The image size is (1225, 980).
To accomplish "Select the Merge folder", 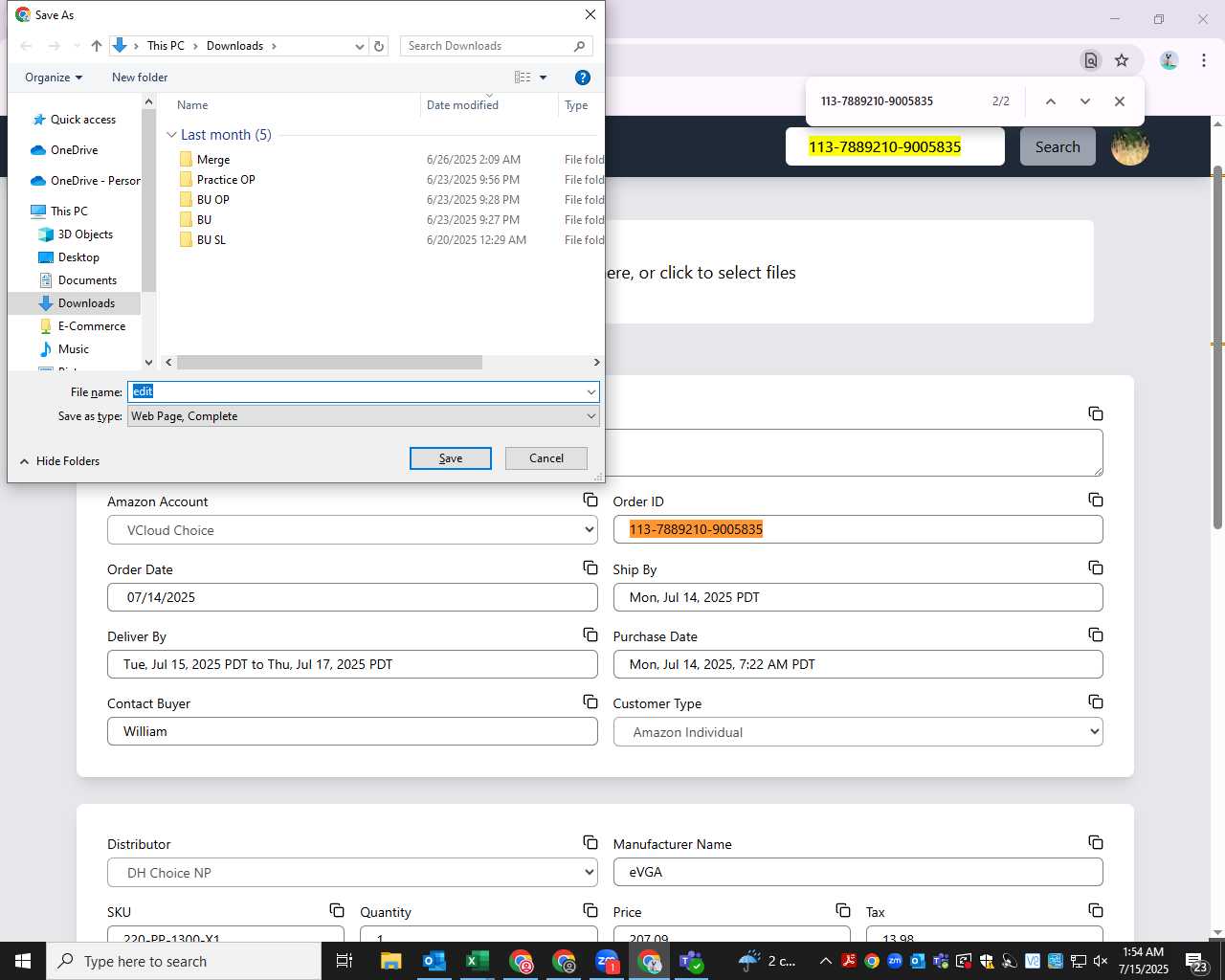I will tap(213, 160).
